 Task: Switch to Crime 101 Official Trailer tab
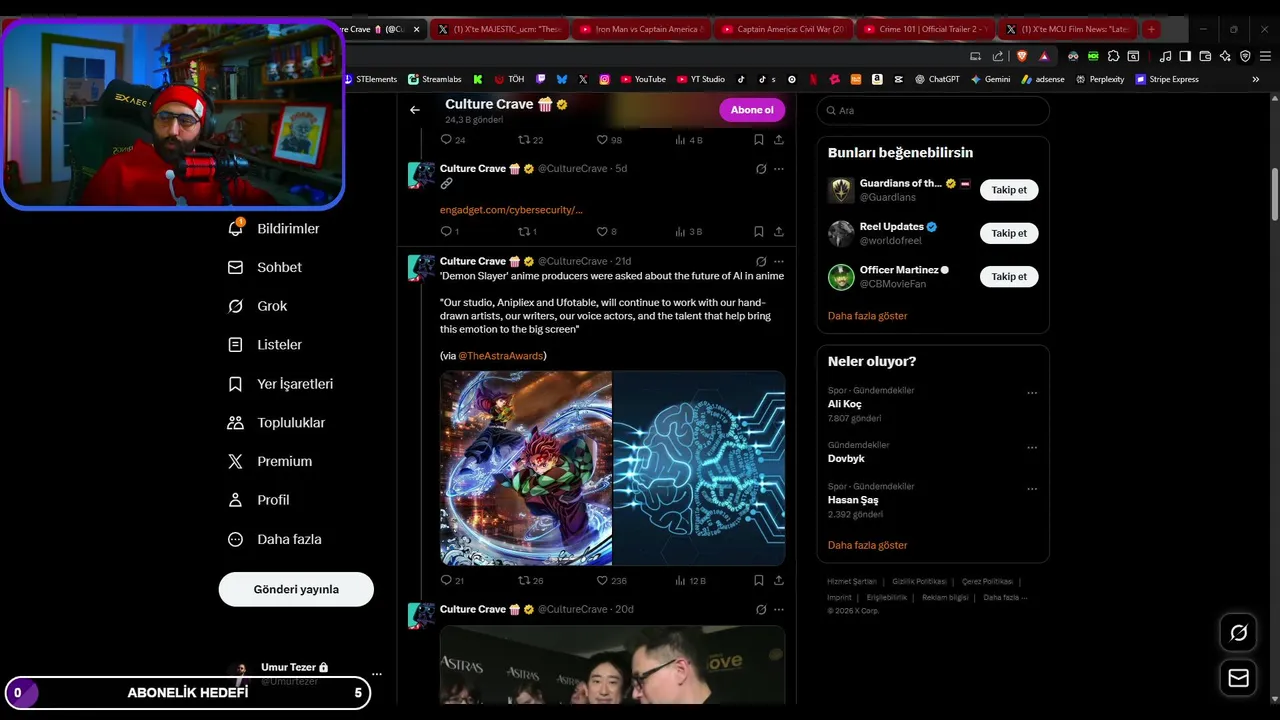925,29
